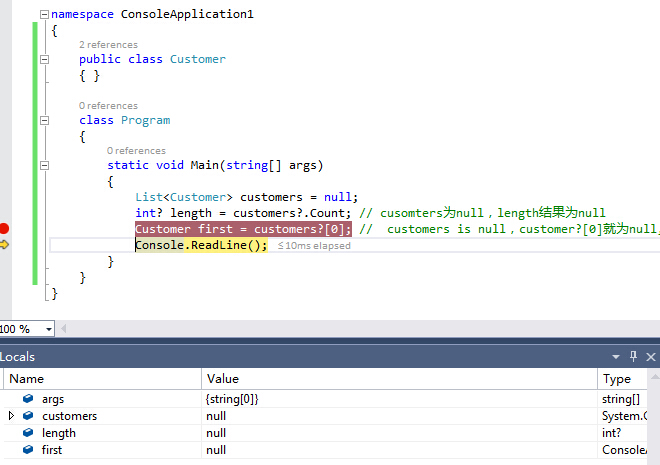Screen dimensions: 660x465
Task: Click the "customers" name in Locals
Action: (x=69, y=416)
